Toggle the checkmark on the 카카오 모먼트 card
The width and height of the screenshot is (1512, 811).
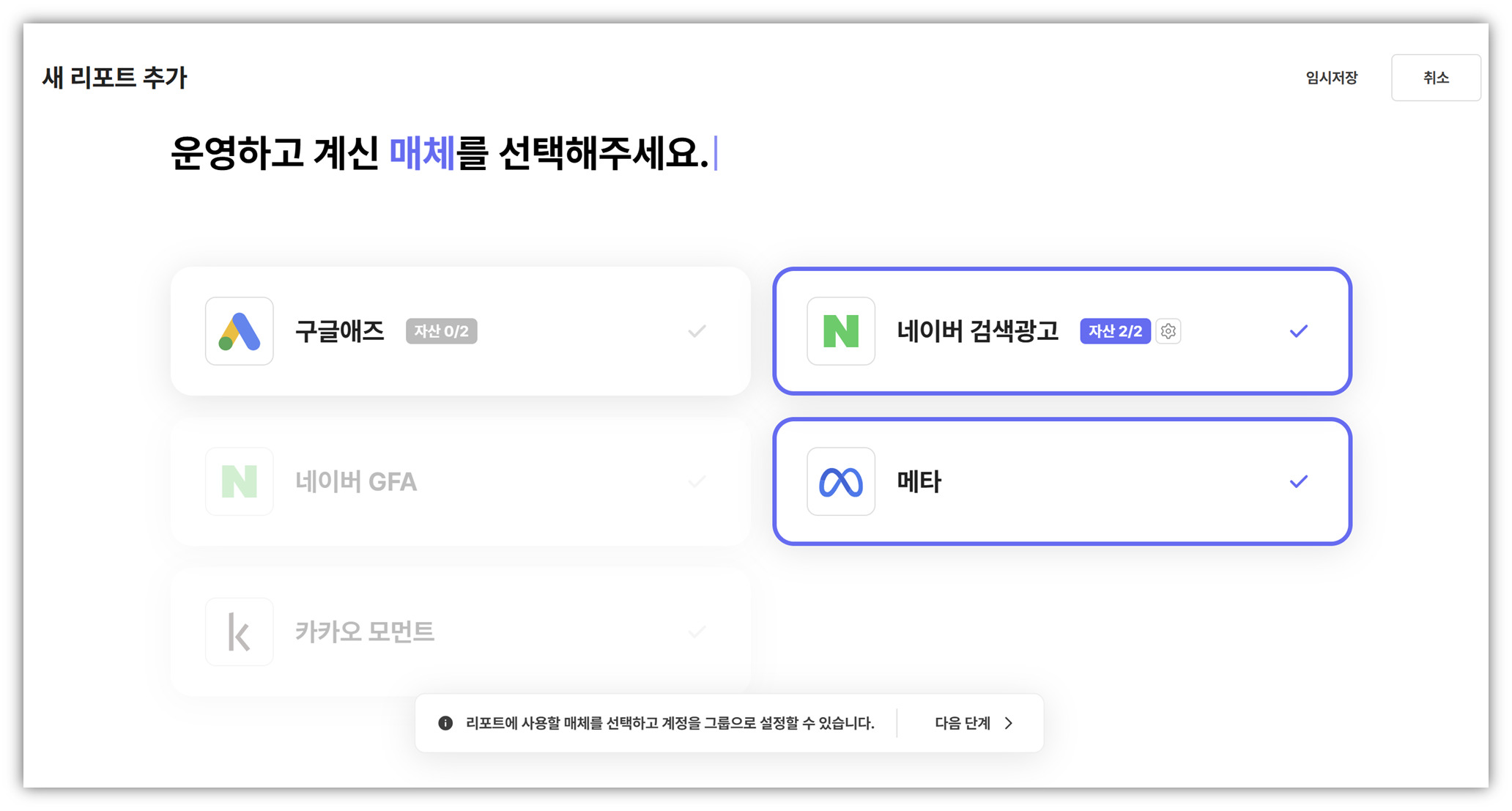[x=697, y=632]
